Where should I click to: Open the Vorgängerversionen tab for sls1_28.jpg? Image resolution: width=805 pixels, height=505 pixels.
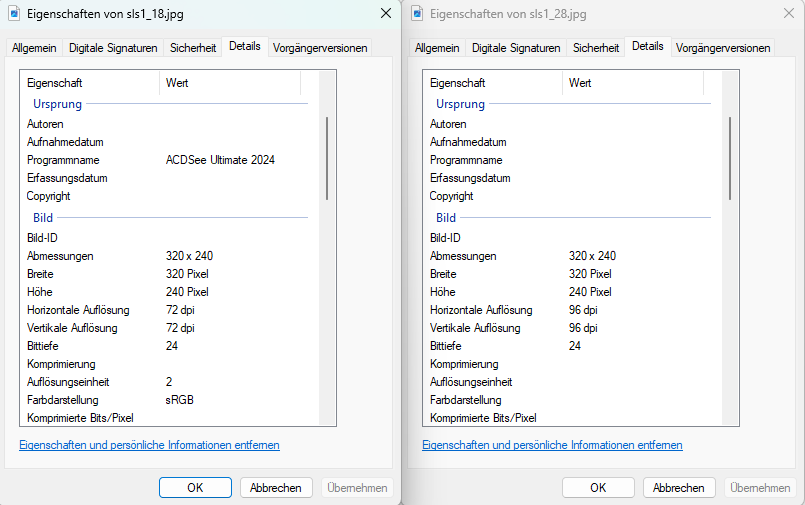tap(723, 47)
